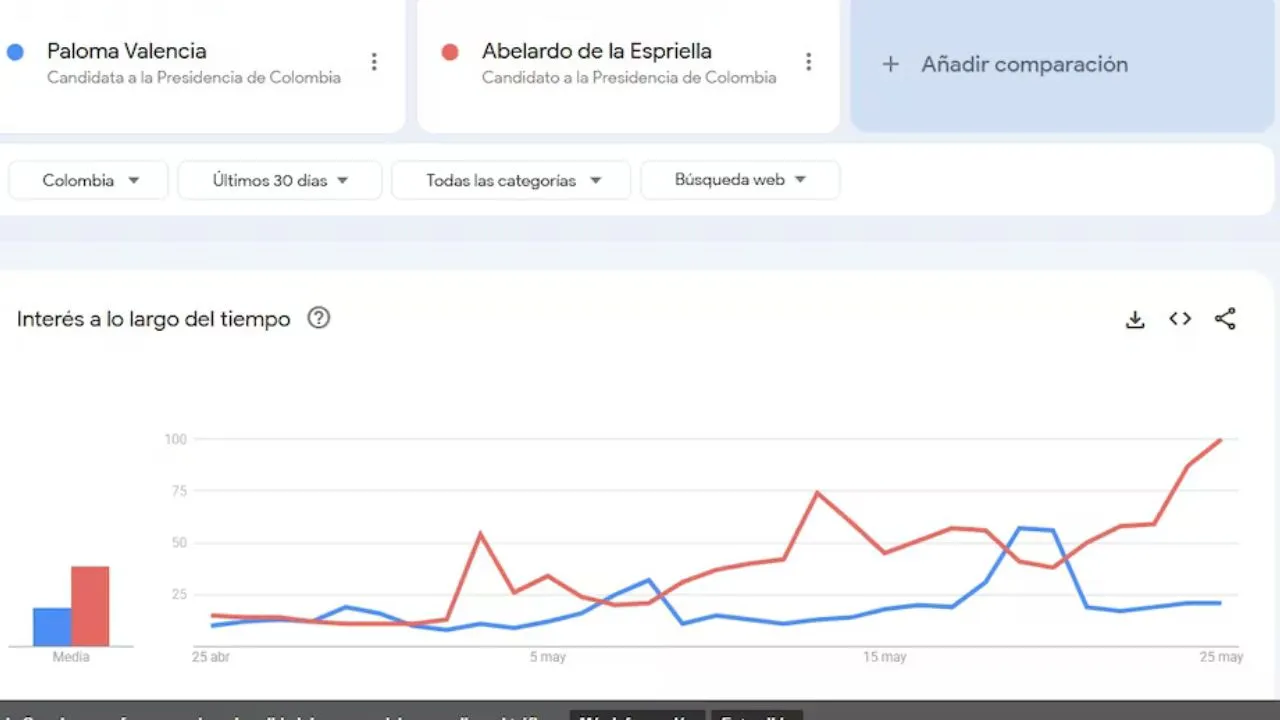Image resolution: width=1280 pixels, height=720 pixels.
Task: Click the red line peak at 25 may
Action: pyautogui.click(x=1220, y=439)
